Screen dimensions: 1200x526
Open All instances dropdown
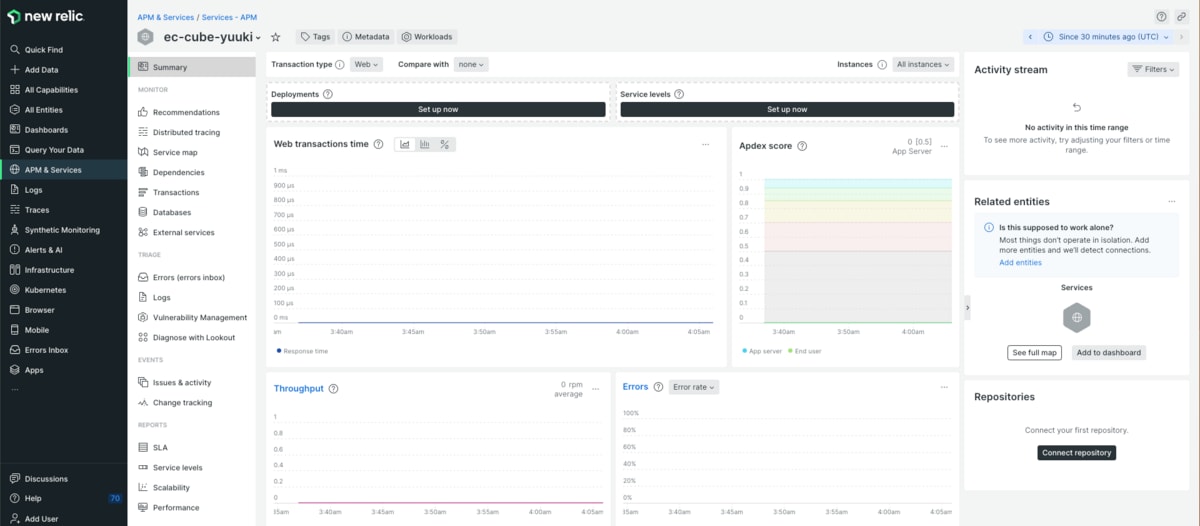pyautogui.click(x=923, y=64)
